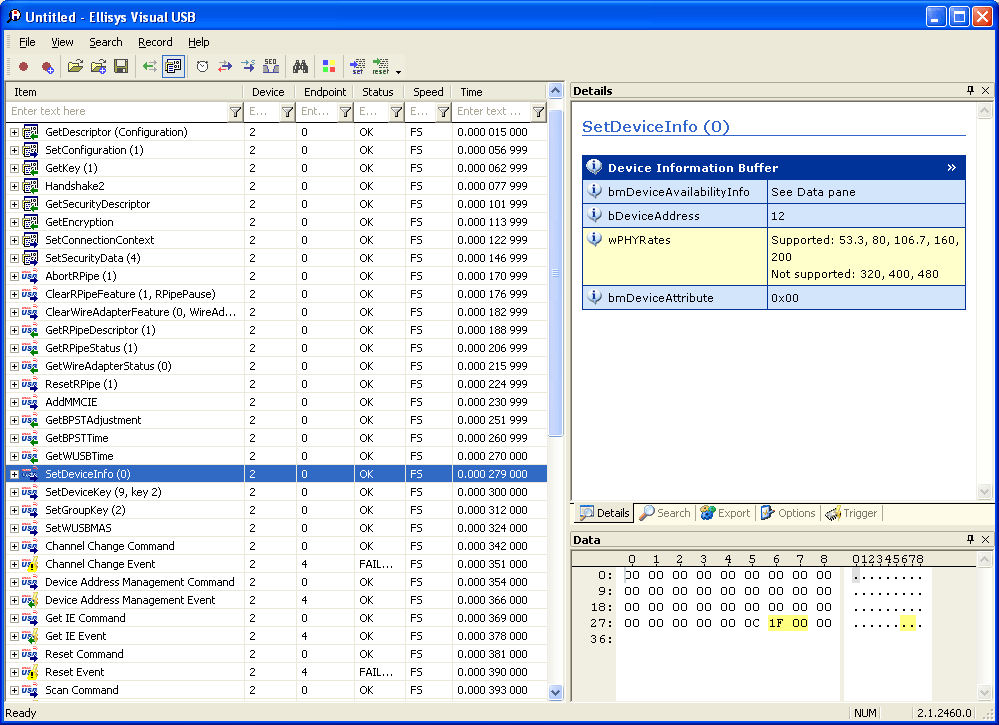Click the green arrows toolbar icon
Screen dimensions: 999x725
[x=149, y=67]
